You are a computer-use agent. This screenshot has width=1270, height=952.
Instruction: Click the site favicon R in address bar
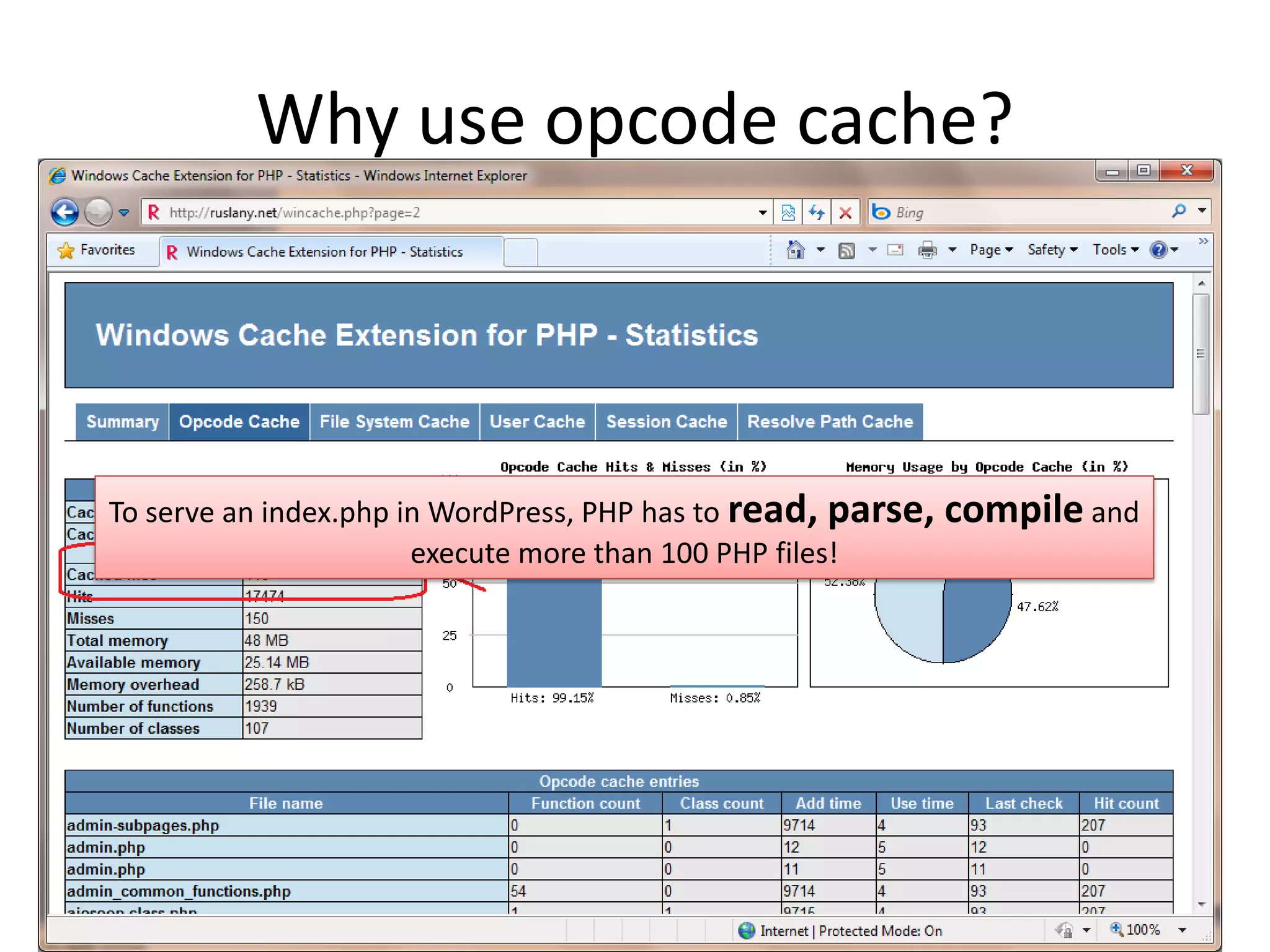153,213
